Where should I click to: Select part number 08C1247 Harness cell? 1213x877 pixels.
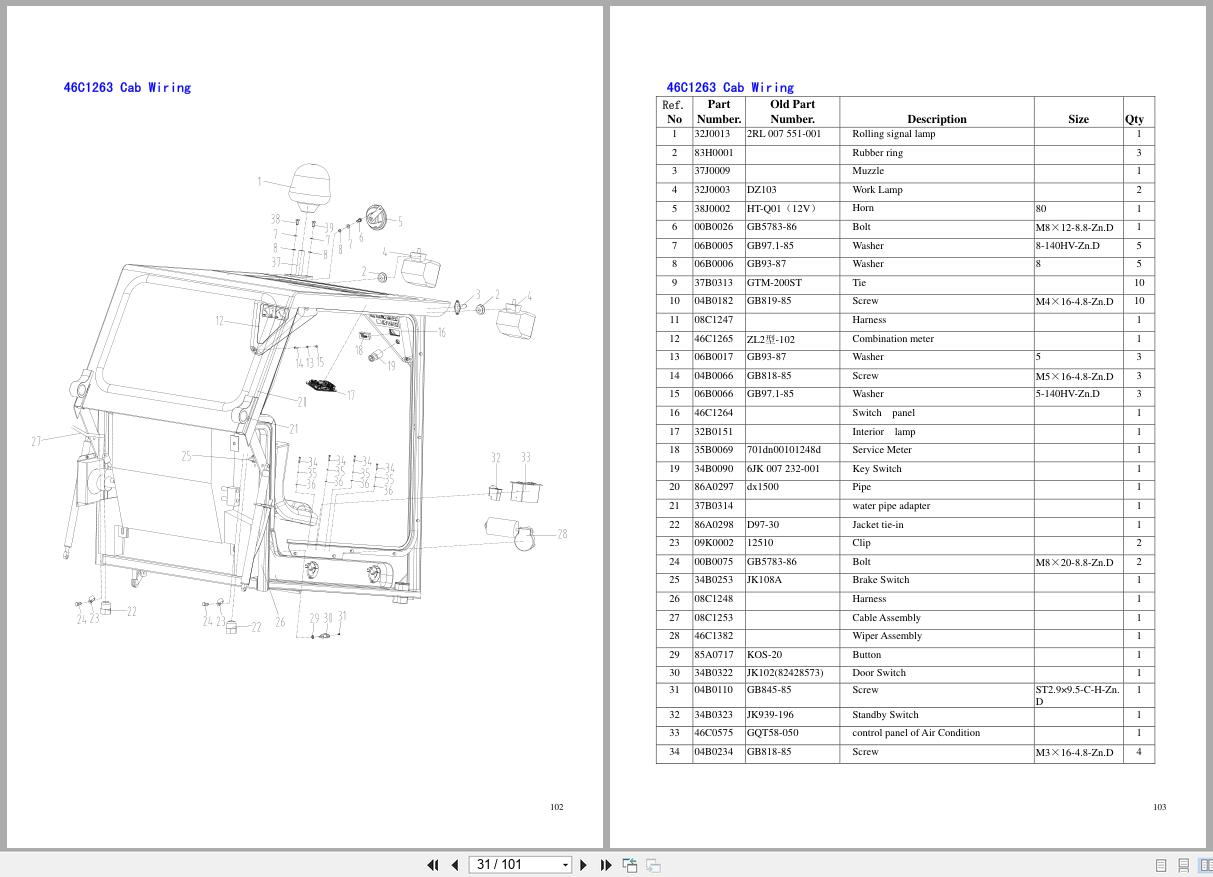point(712,319)
